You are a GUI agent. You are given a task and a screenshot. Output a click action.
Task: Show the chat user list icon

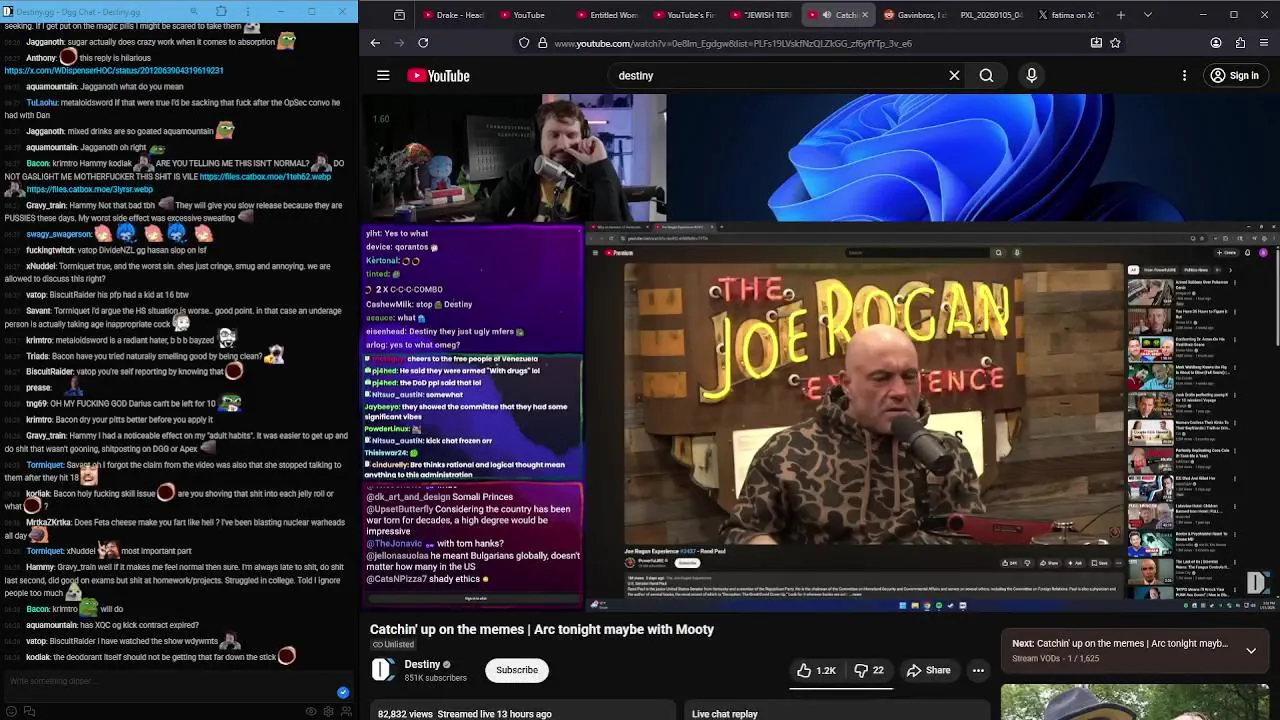pyautogui.click(x=346, y=711)
